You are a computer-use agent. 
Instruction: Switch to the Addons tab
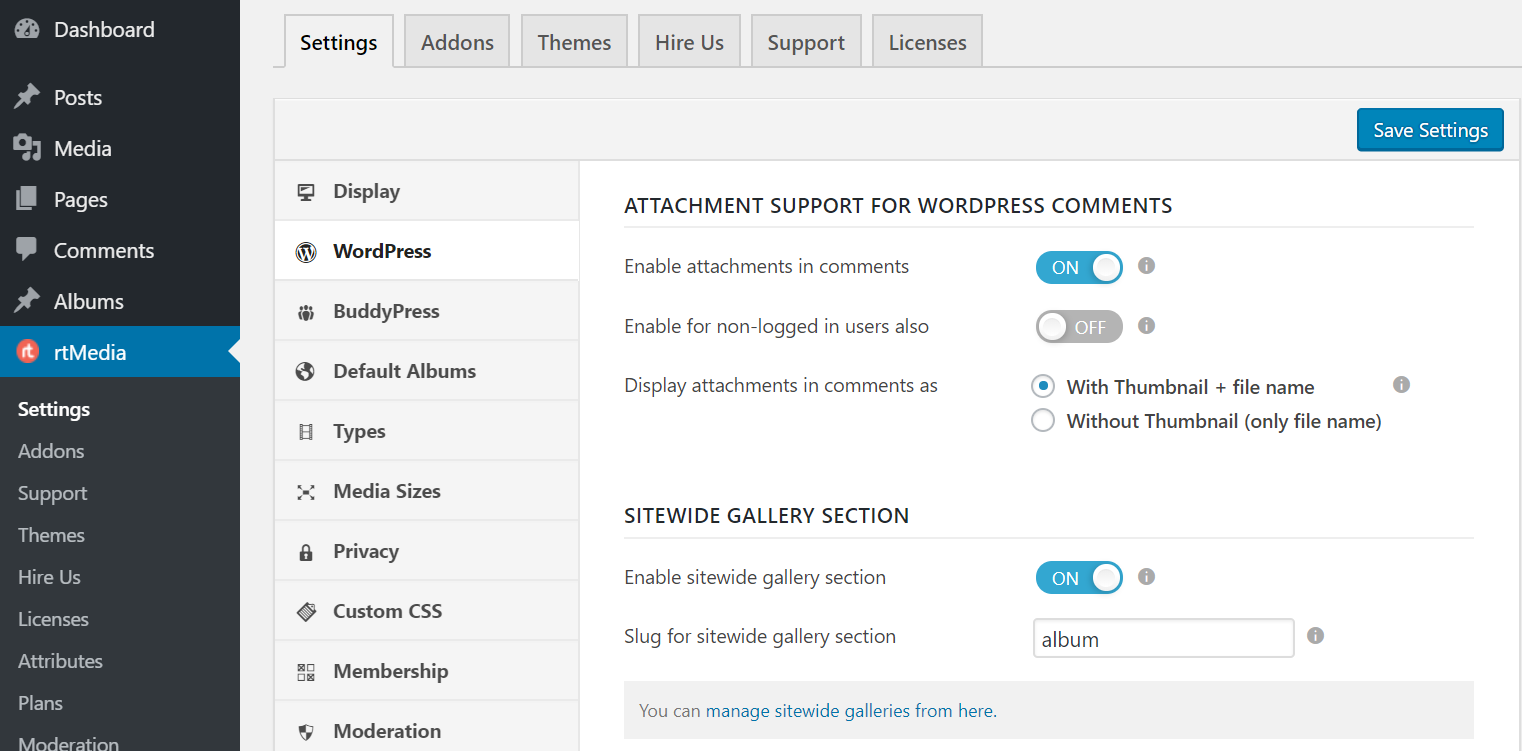click(x=456, y=41)
